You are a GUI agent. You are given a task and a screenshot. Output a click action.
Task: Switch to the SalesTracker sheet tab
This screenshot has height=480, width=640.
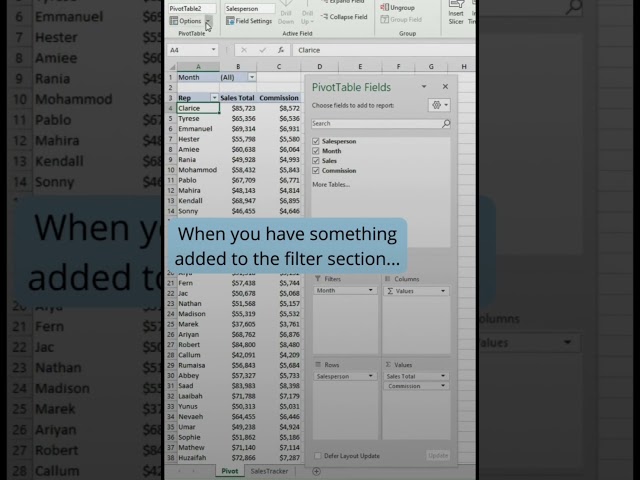point(269,471)
